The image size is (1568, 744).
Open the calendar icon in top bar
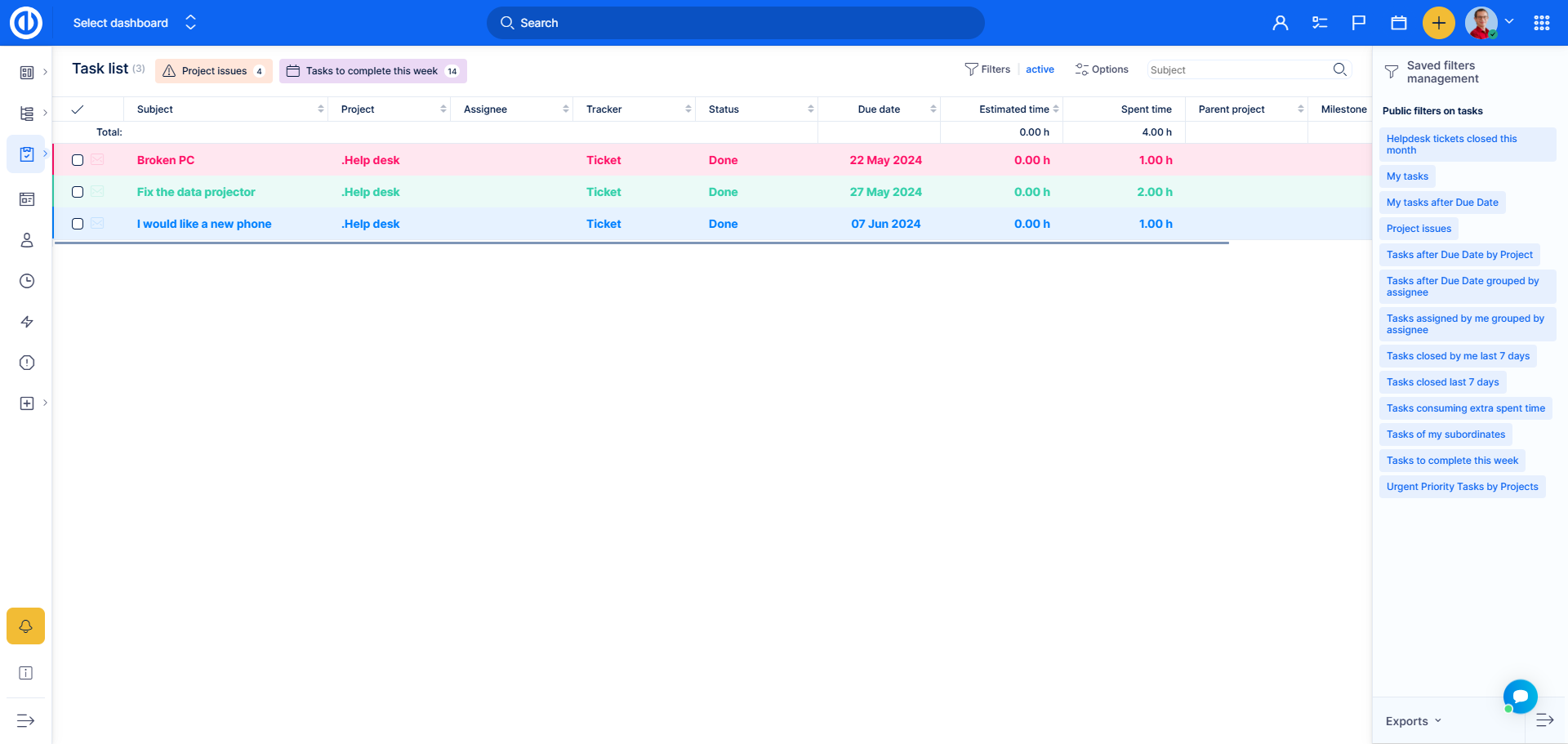[1398, 23]
